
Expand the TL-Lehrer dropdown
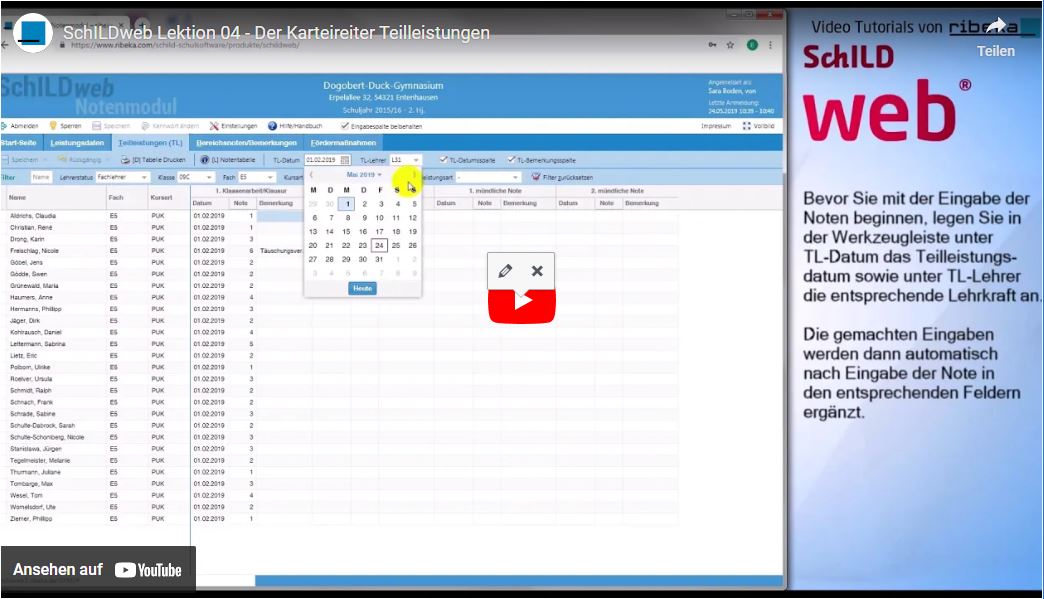coord(416,160)
